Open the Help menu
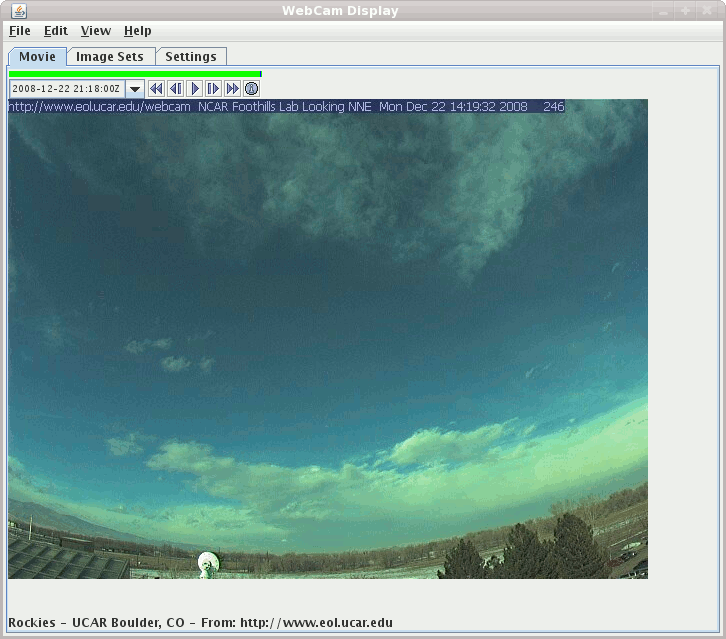 pos(138,31)
